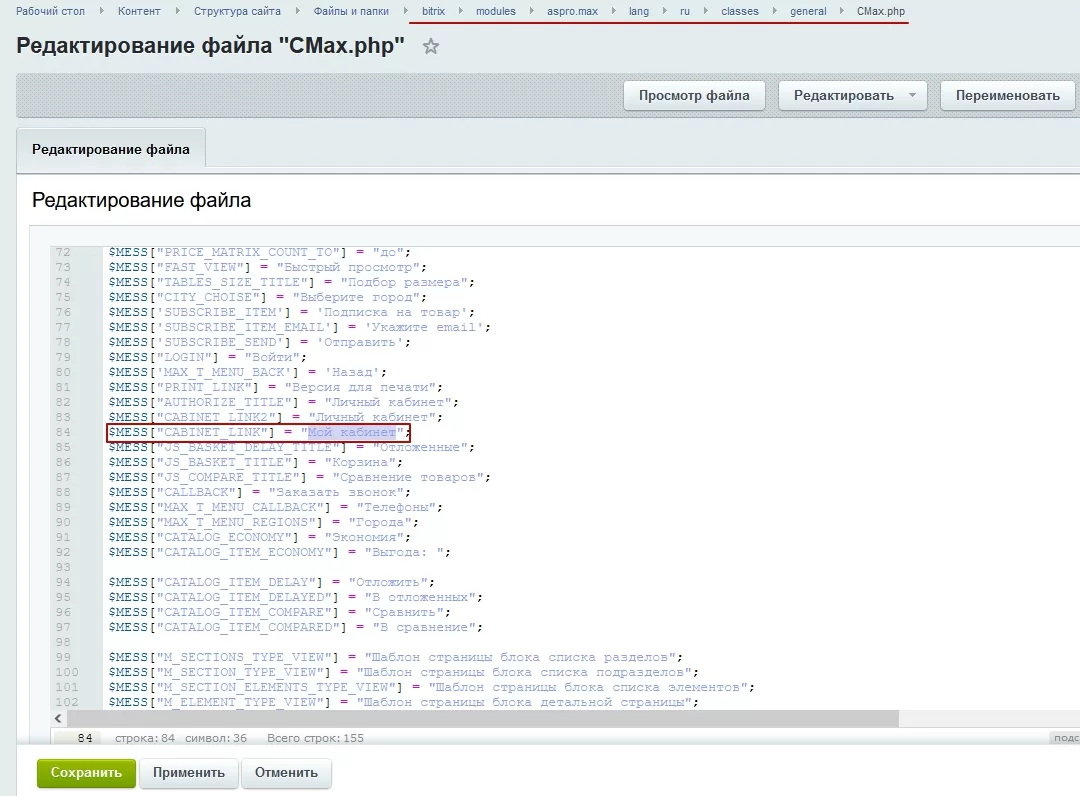Click the code editor horizontal scrollbar
This screenshot has width=1080, height=796.
tap(482, 718)
